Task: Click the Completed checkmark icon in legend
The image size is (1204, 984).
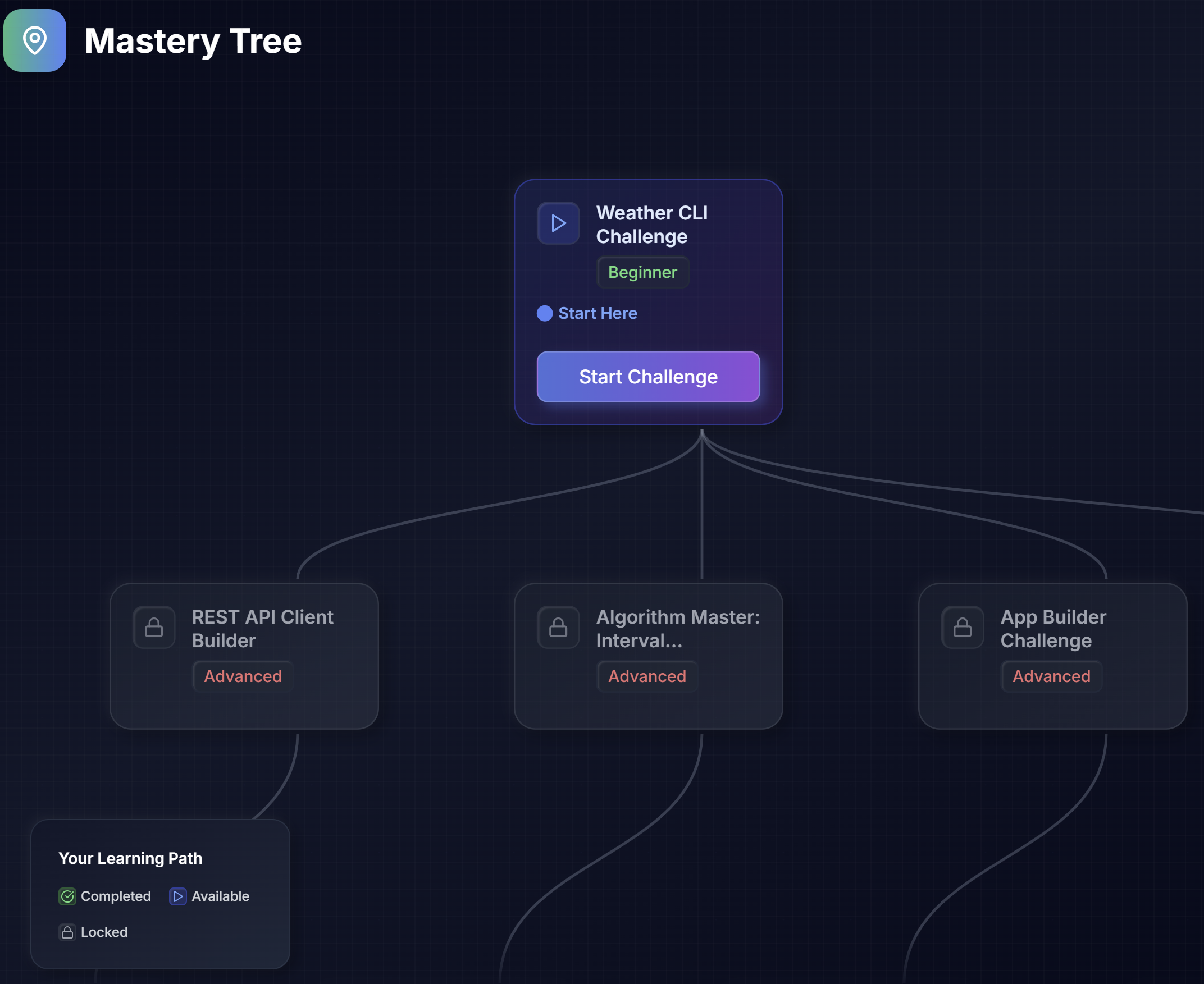Action: point(67,896)
